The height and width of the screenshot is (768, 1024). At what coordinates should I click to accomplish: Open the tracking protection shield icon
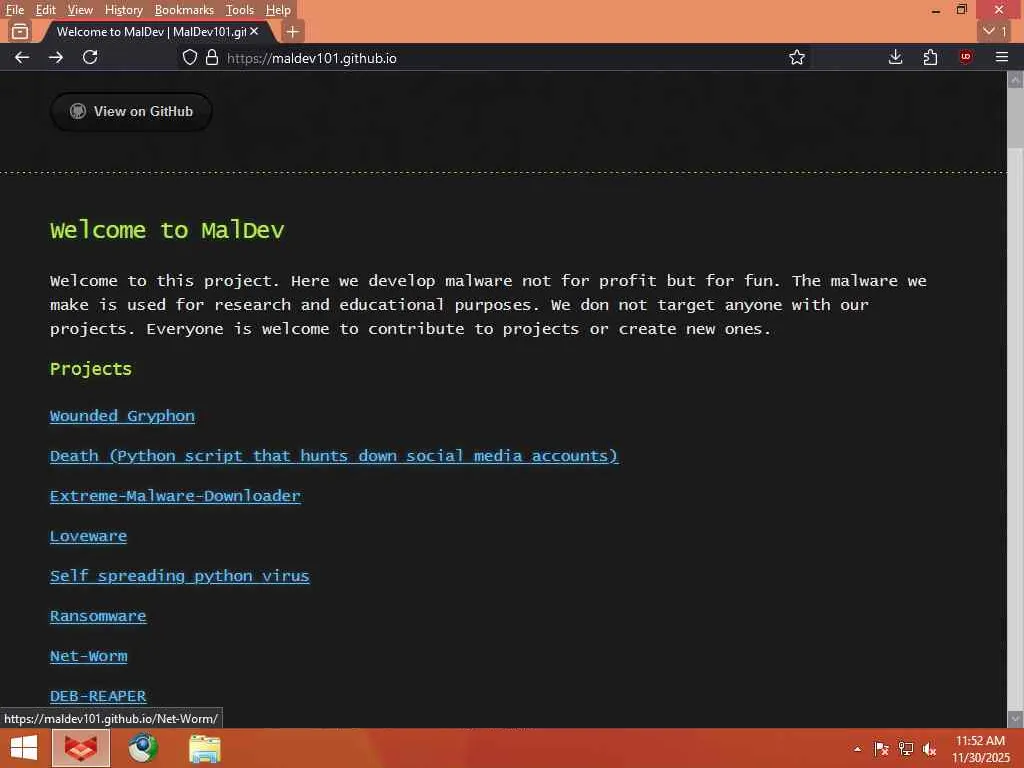[x=189, y=57]
